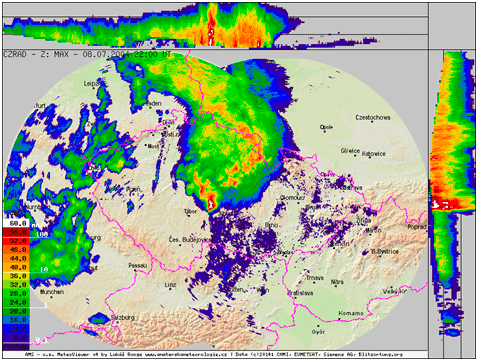
Task: Click the Most city label
Action: (x=153, y=146)
